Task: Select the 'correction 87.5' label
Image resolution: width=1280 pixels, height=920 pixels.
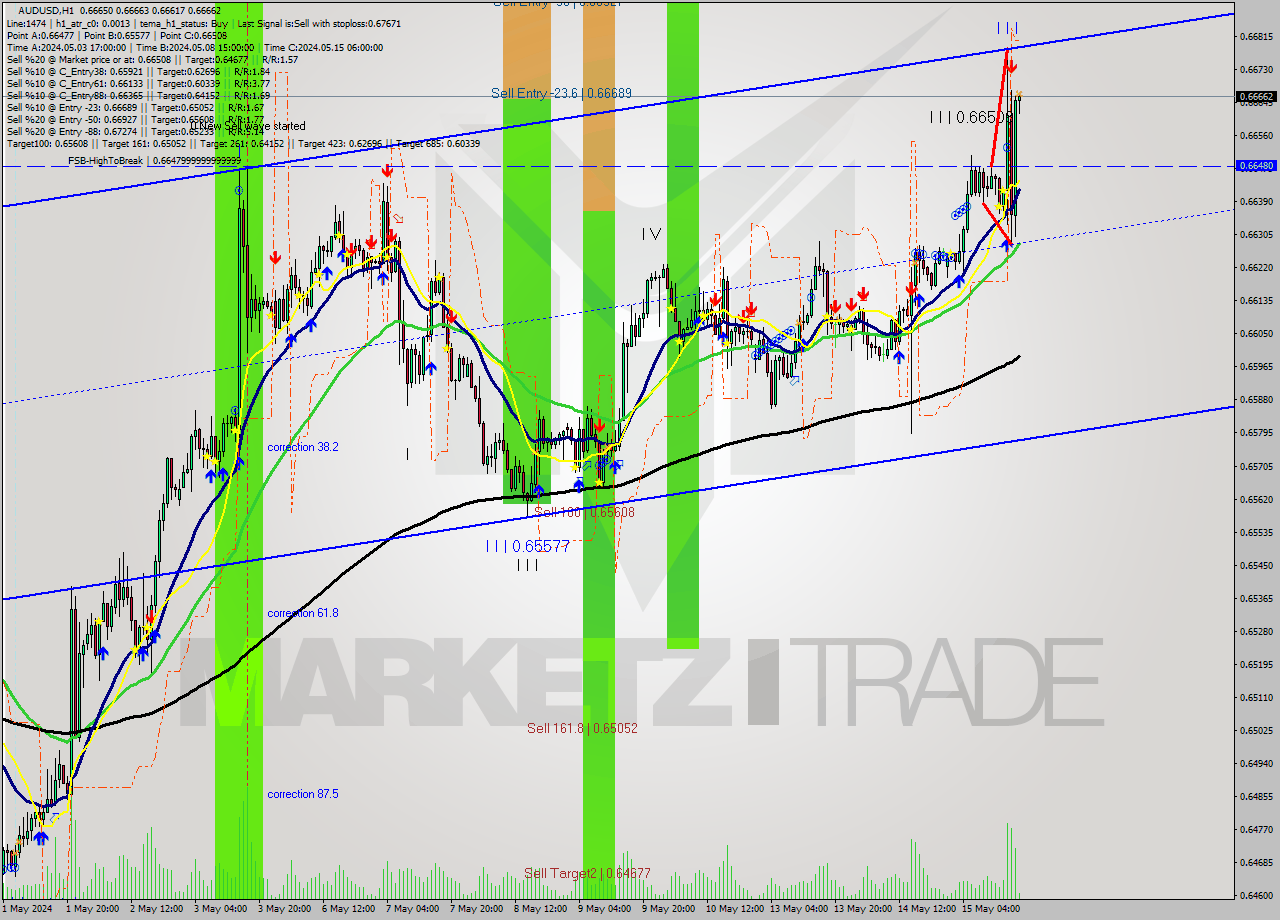Action: 302,794
